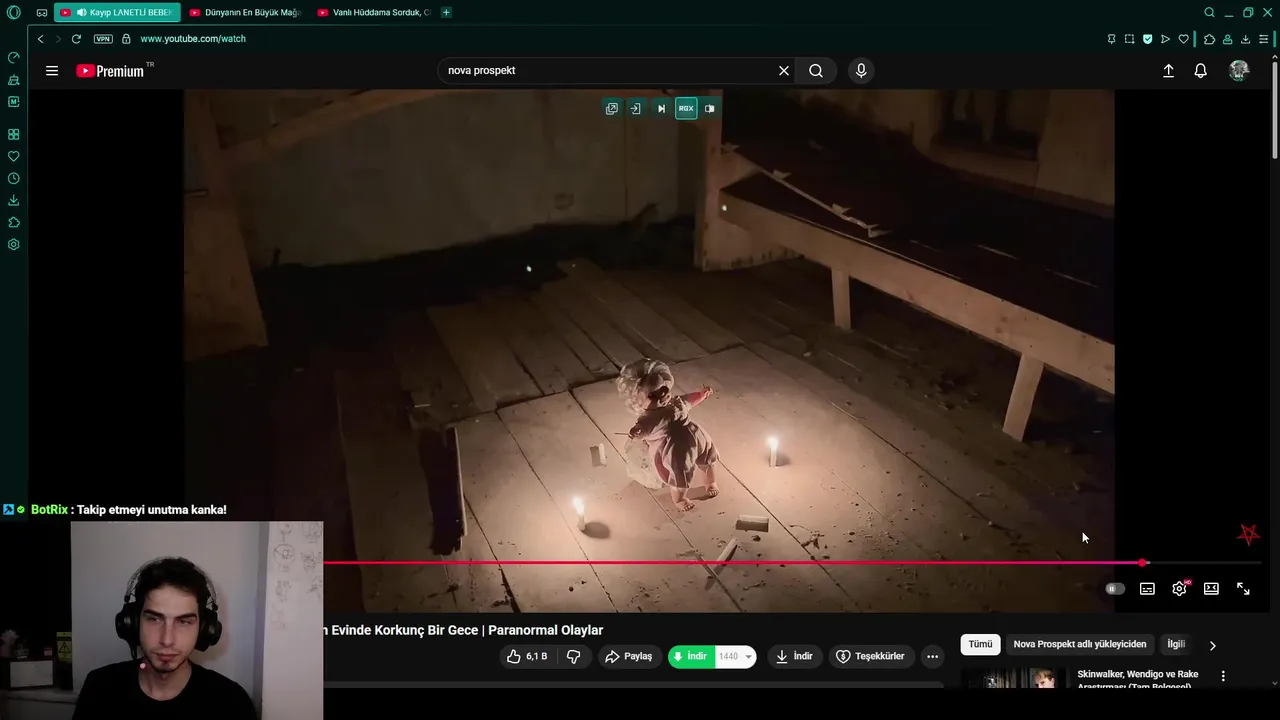
Task: Reload the current YouTube page
Action: point(76,39)
